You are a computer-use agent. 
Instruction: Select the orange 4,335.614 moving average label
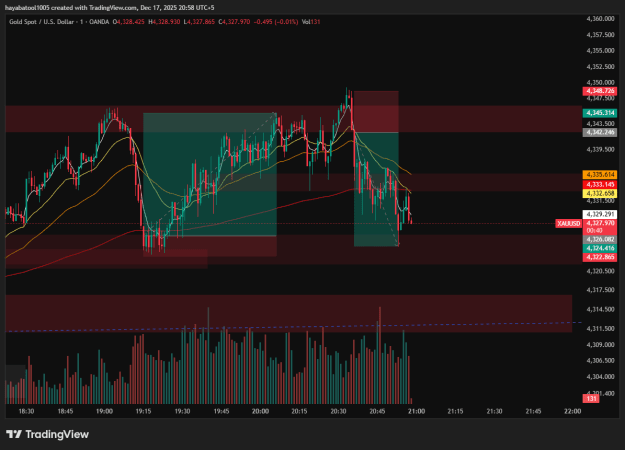click(x=600, y=175)
